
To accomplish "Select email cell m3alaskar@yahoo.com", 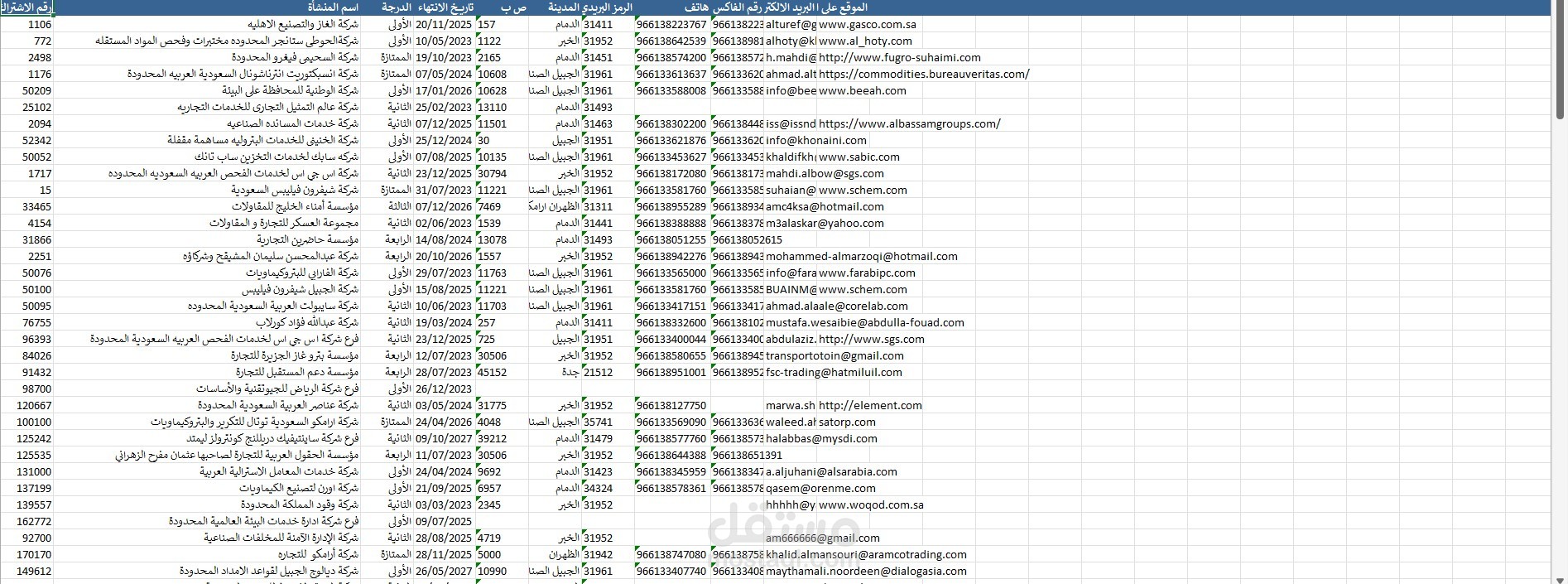I will [x=825, y=223].
